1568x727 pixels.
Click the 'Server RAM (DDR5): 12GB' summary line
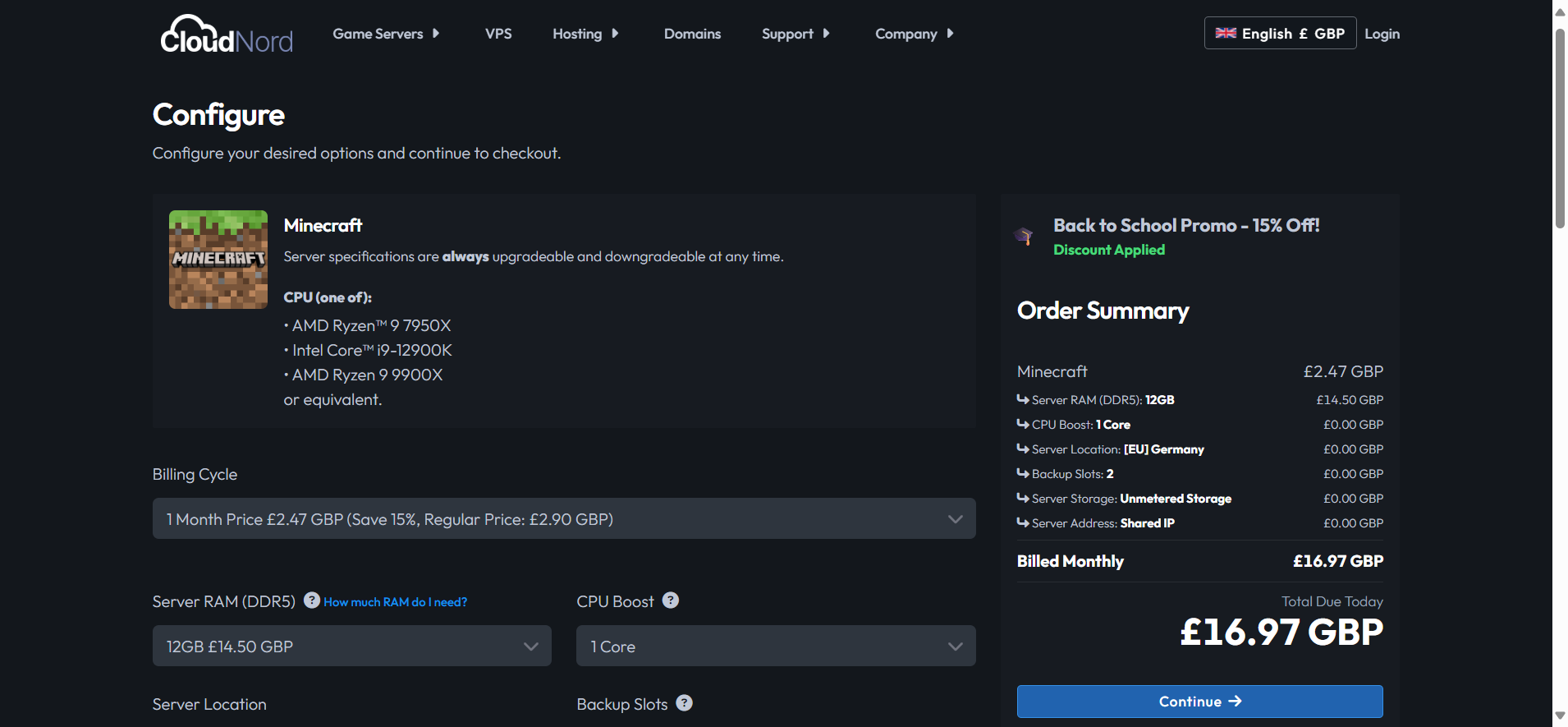coord(1096,400)
